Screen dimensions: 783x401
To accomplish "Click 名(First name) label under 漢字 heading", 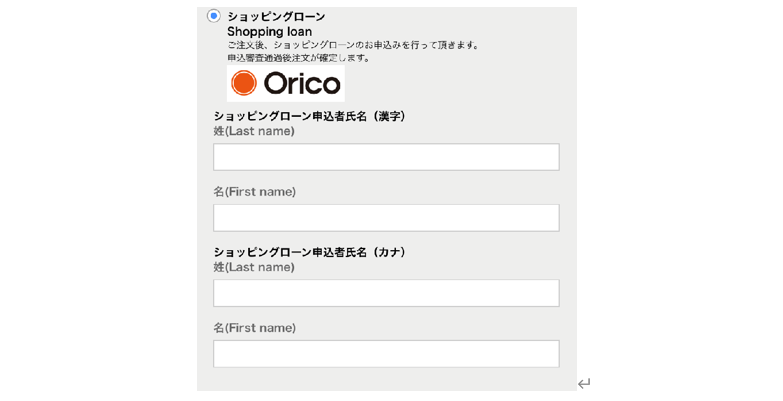I will tap(255, 192).
